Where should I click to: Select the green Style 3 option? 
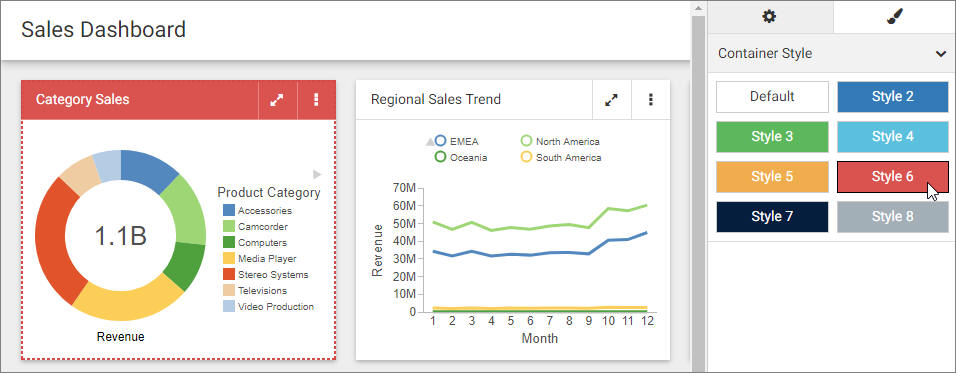772,137
